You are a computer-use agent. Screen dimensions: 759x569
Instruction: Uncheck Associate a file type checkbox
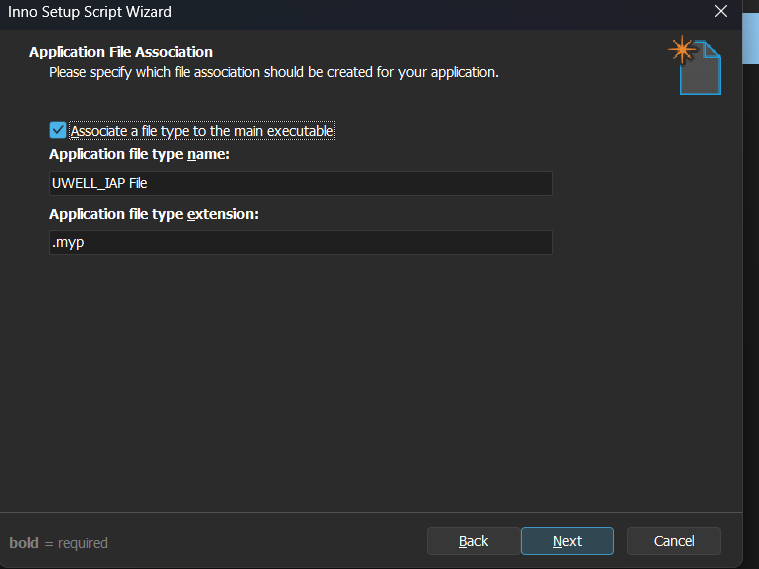coord(58,130)
